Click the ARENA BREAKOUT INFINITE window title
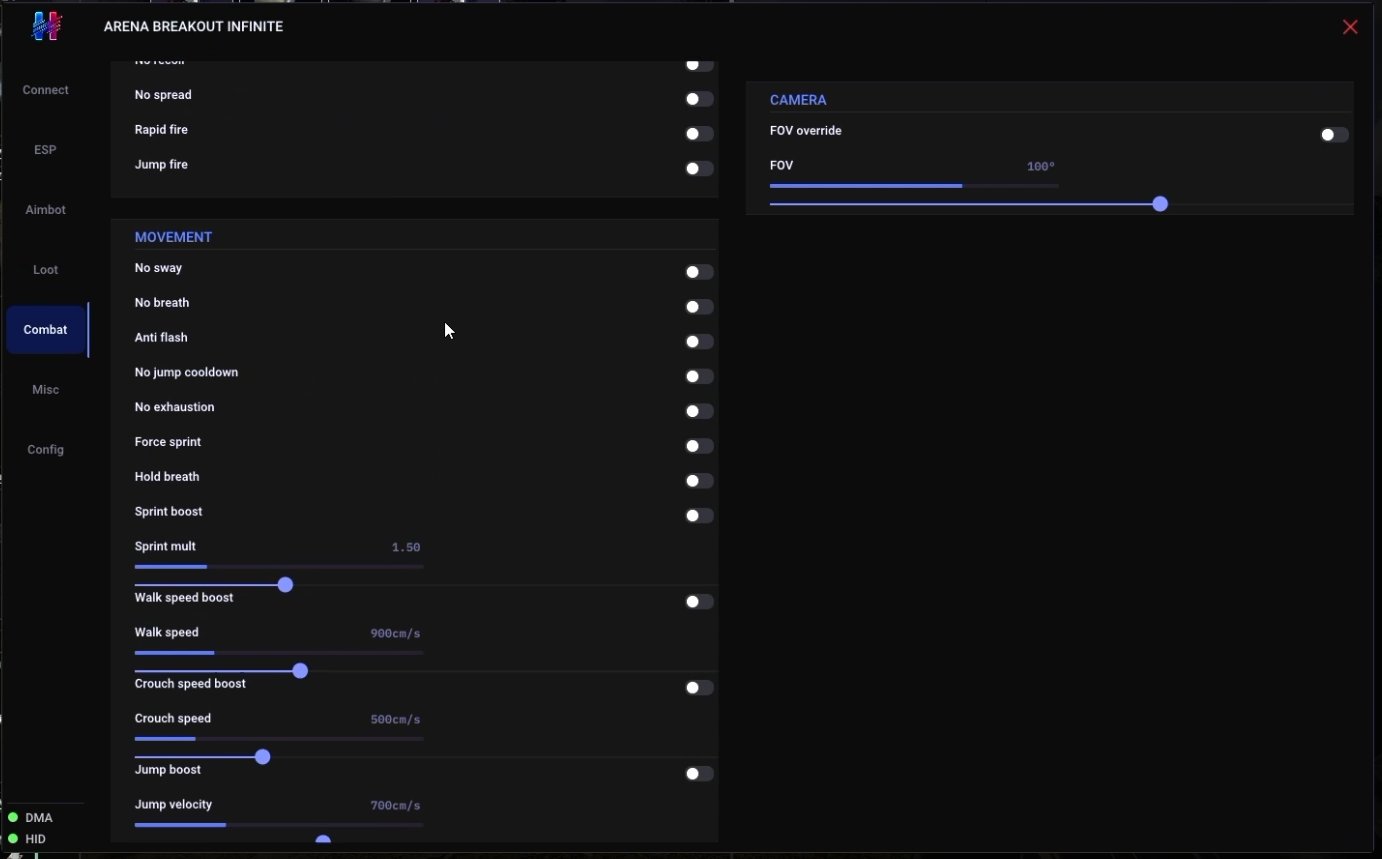Viewport: 1382px width, 859px height. click(x=194, y=27)
